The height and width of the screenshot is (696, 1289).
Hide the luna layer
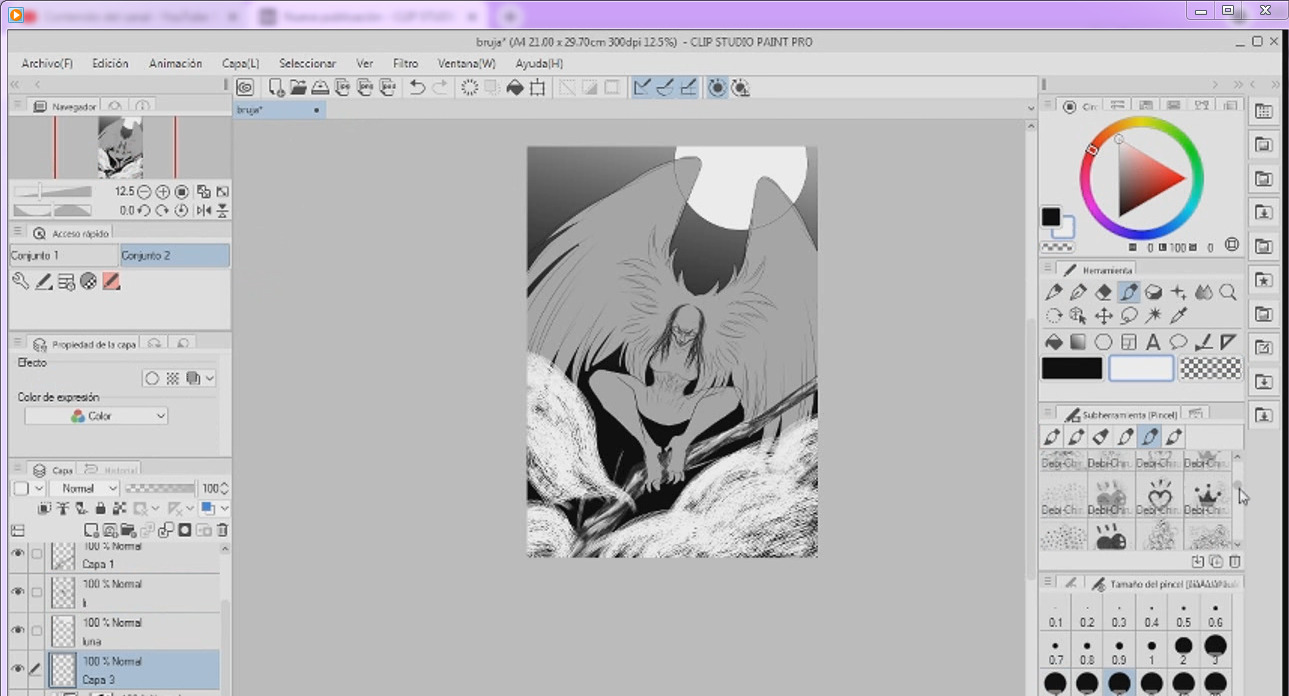17,630
